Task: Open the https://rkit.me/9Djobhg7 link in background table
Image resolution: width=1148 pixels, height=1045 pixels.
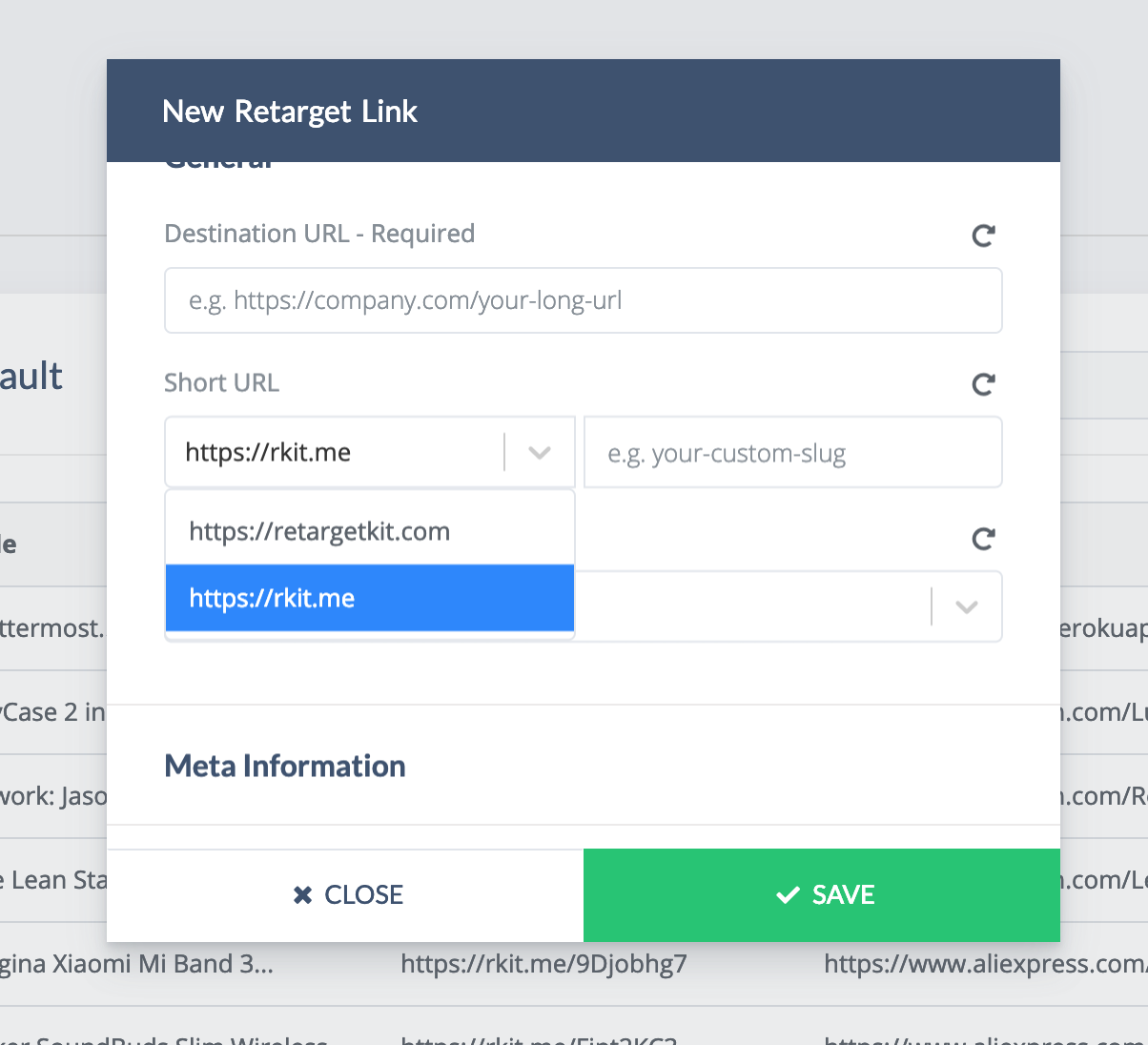Action: [543, 964]
